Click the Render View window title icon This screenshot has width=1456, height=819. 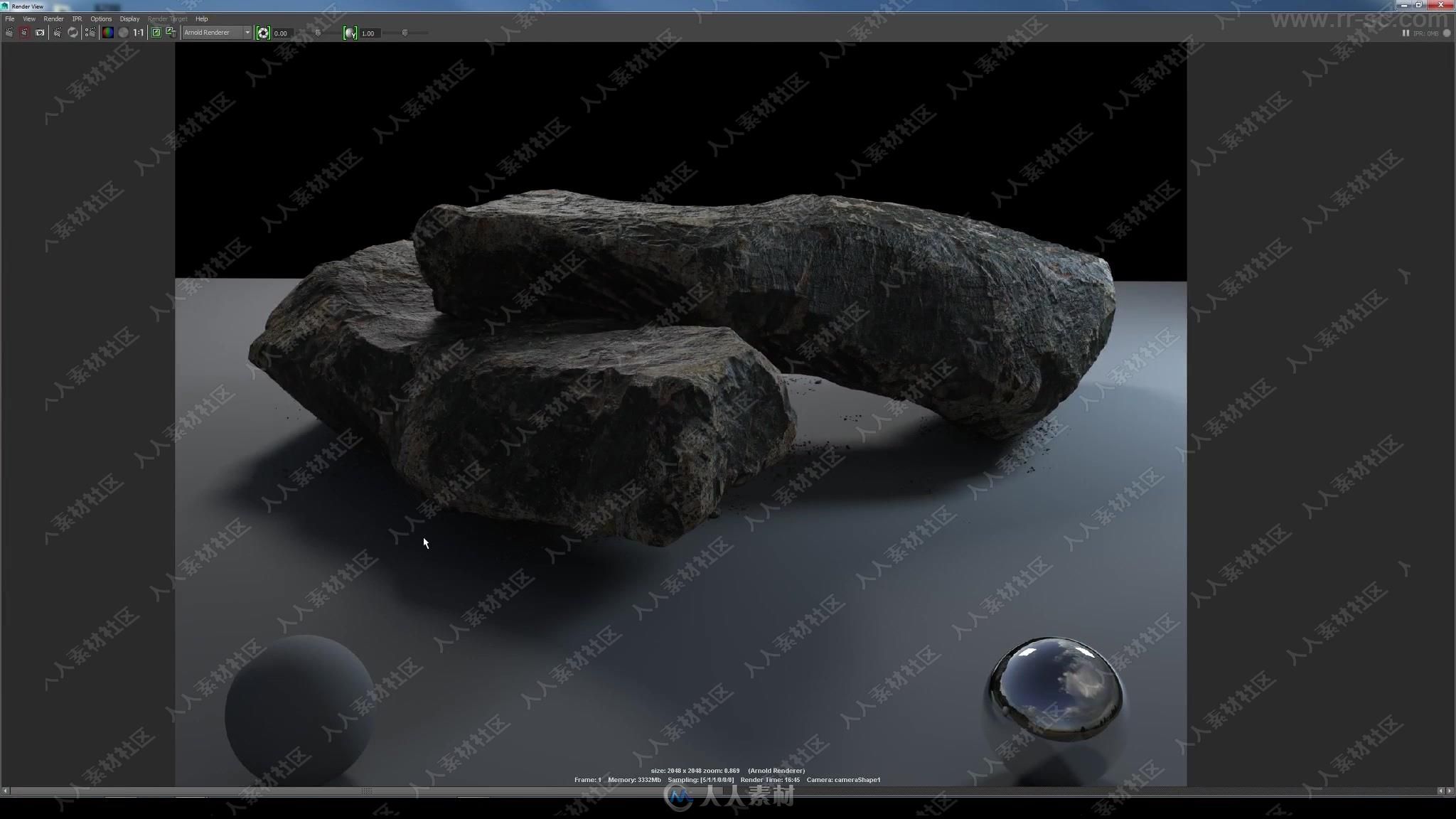pos(6,6)
